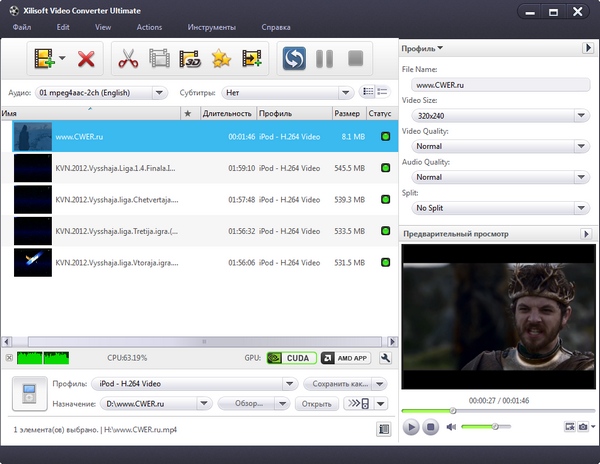Viewport: 600px width, 464px height.
Task: Open the Effects star icon
Action: 221,59
